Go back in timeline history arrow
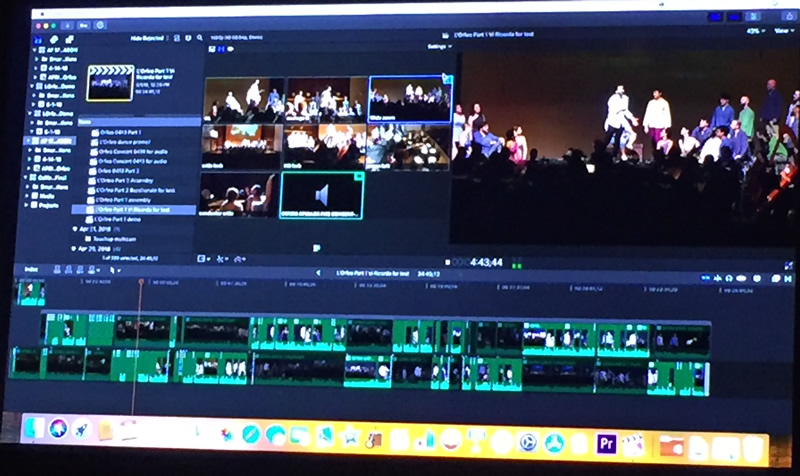 coord(318,273)
